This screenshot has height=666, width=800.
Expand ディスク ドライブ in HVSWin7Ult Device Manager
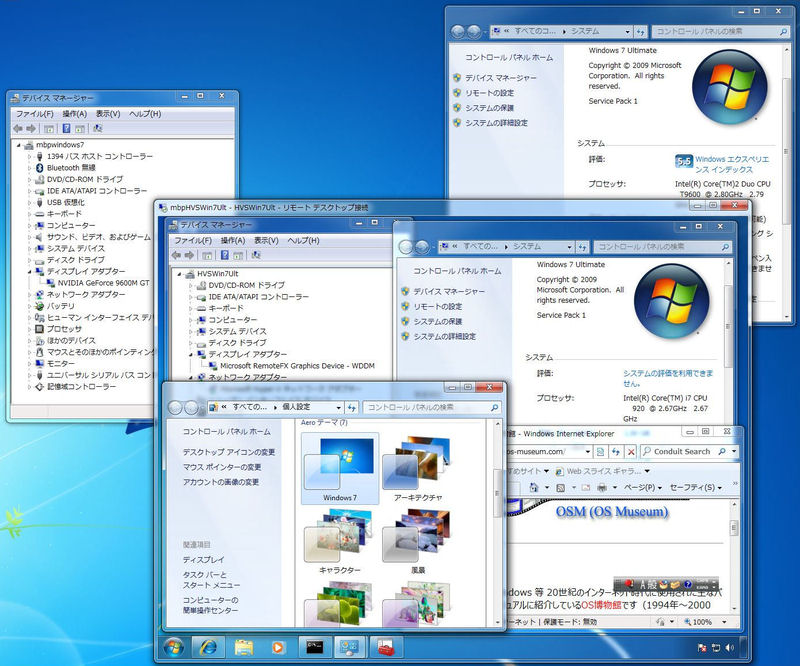coord(191,343)
